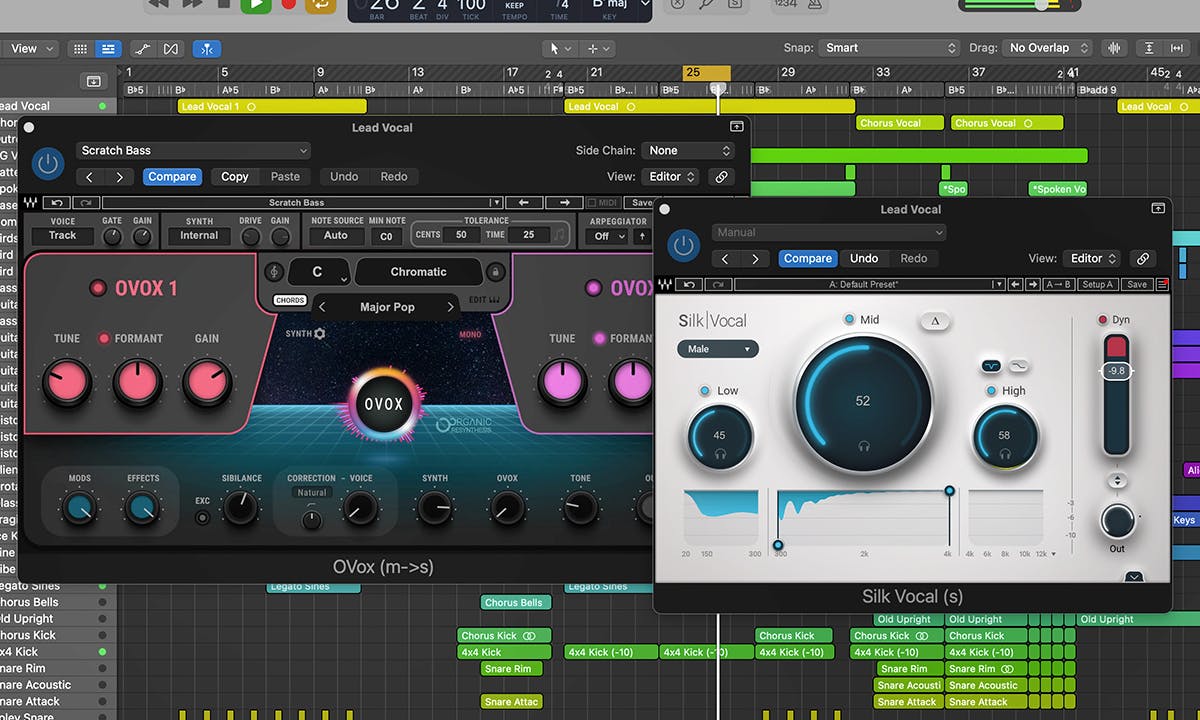Open the OVox Voice Track selector
Image resolution: width=1200 pixels, height=720 pixels.
click(62, 236)
